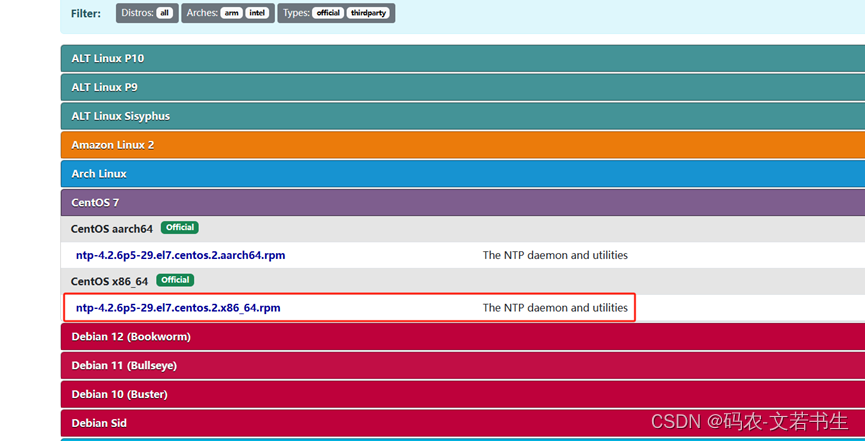
Task: Click the "Filter:" label
Action: tap(86, 14)
